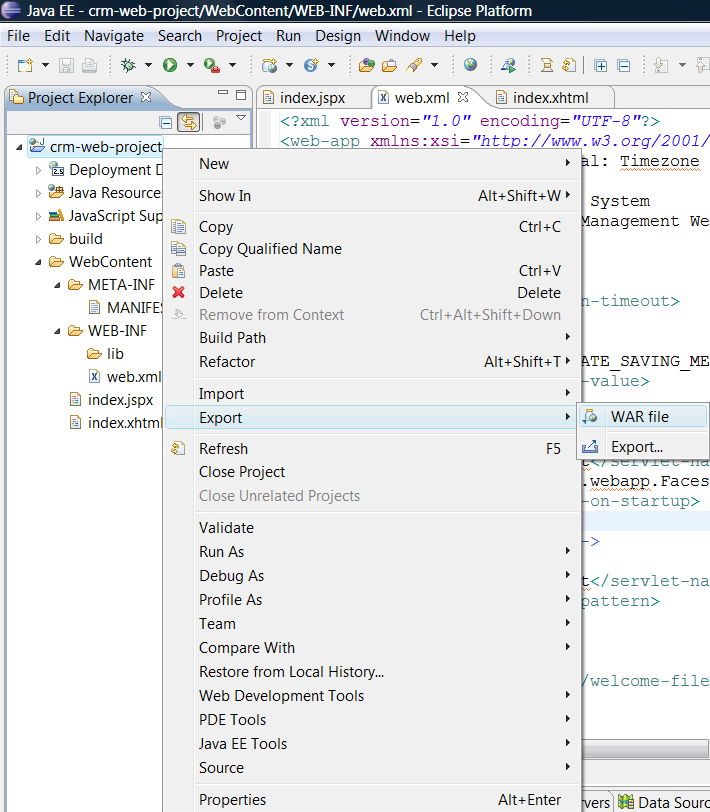
Task: Choose Export... from the submenu
Action: coord(642,446)
